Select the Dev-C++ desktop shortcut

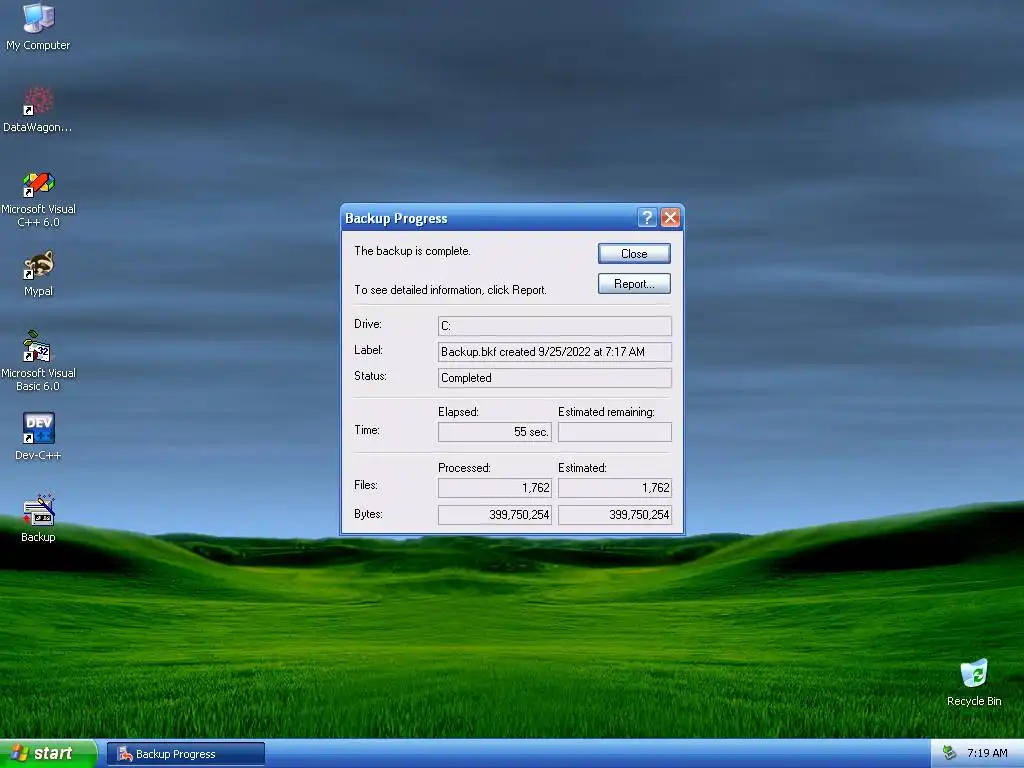coord(38,436)
